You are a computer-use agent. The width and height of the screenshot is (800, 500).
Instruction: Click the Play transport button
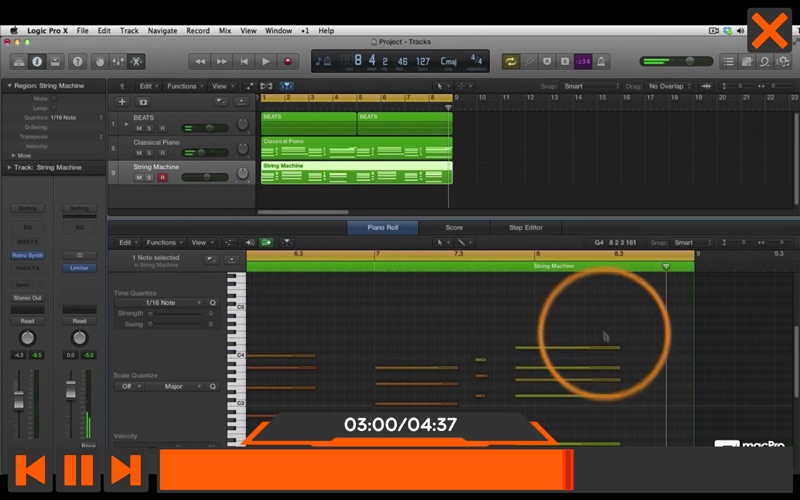[x=266, y=62]
